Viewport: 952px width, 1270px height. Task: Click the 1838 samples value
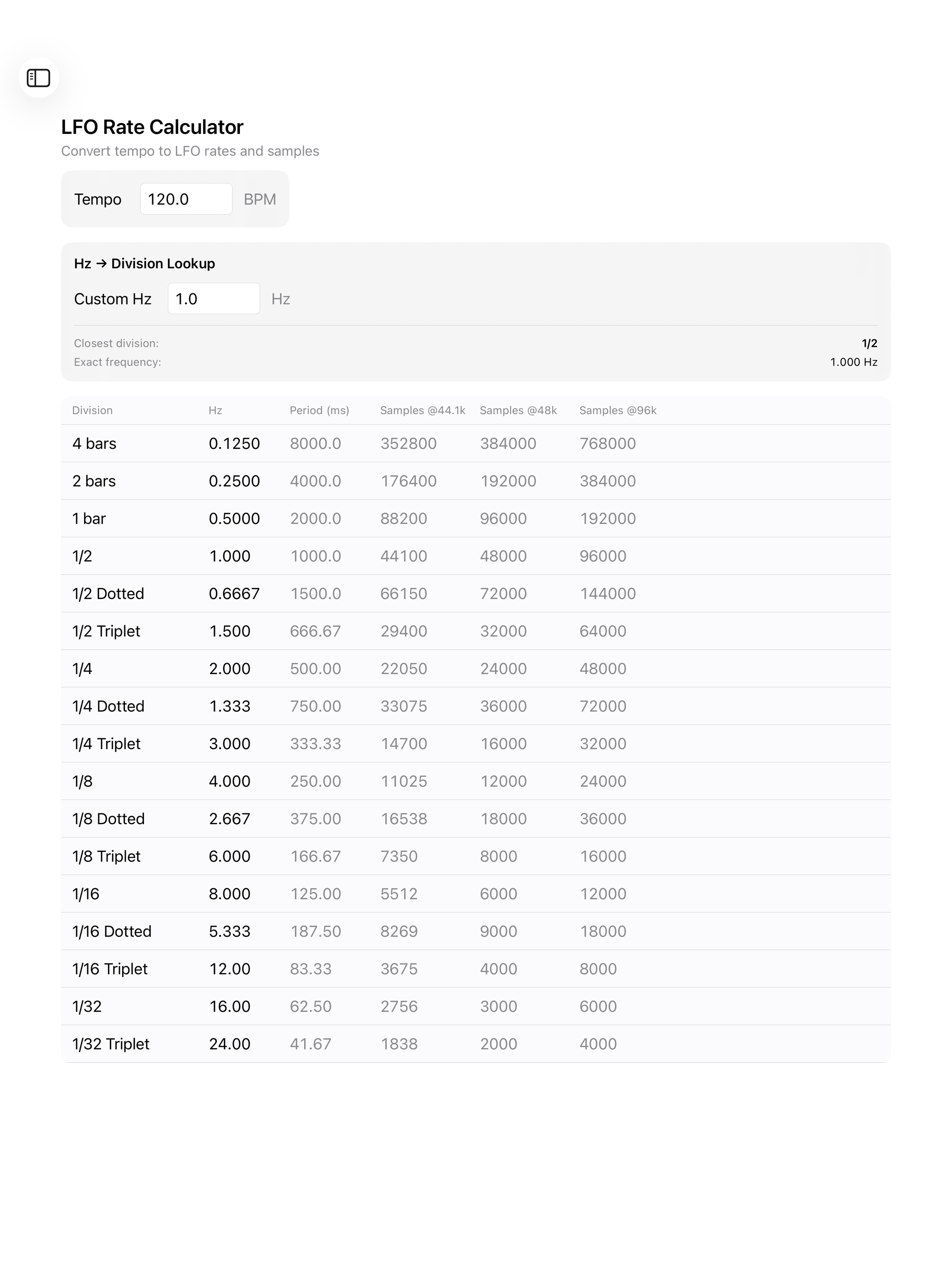coord(399,1043)
